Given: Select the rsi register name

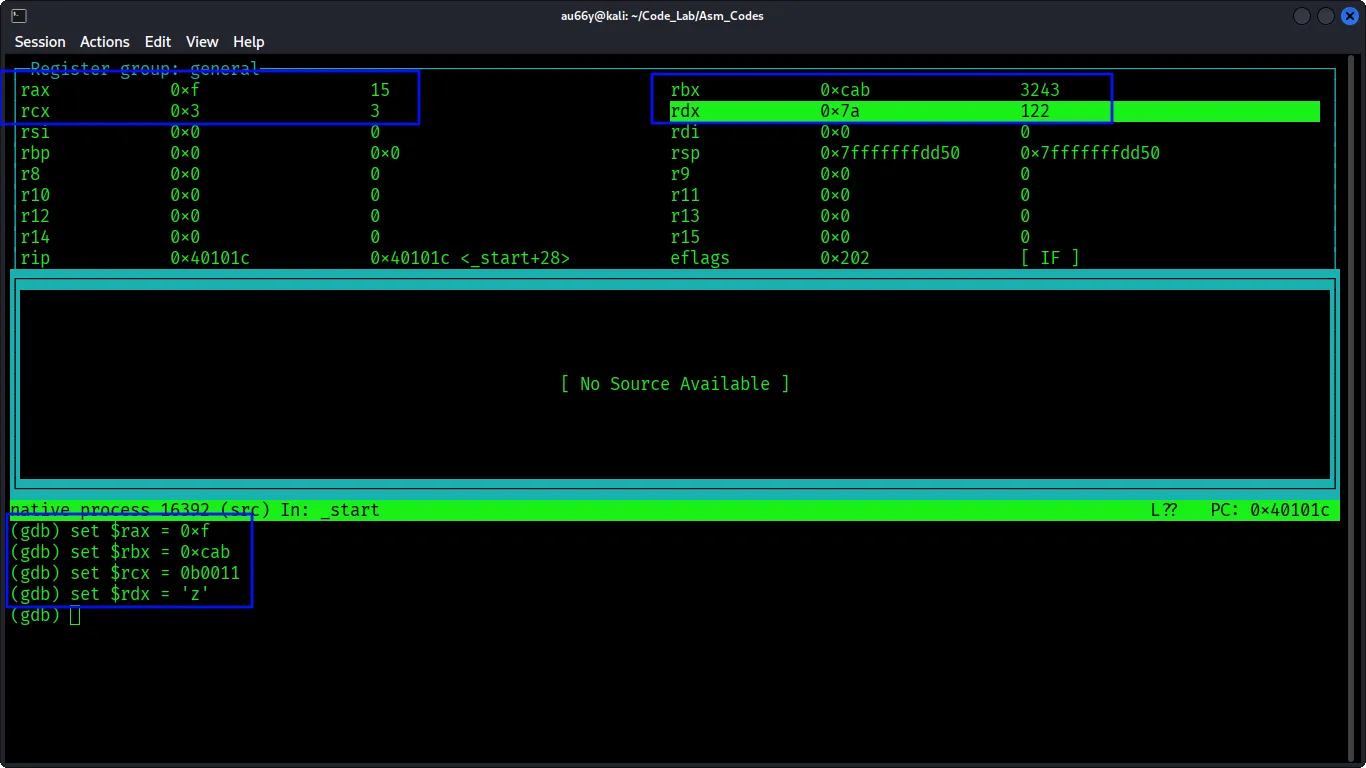Looking at the screenshot, I should [35, 132].
